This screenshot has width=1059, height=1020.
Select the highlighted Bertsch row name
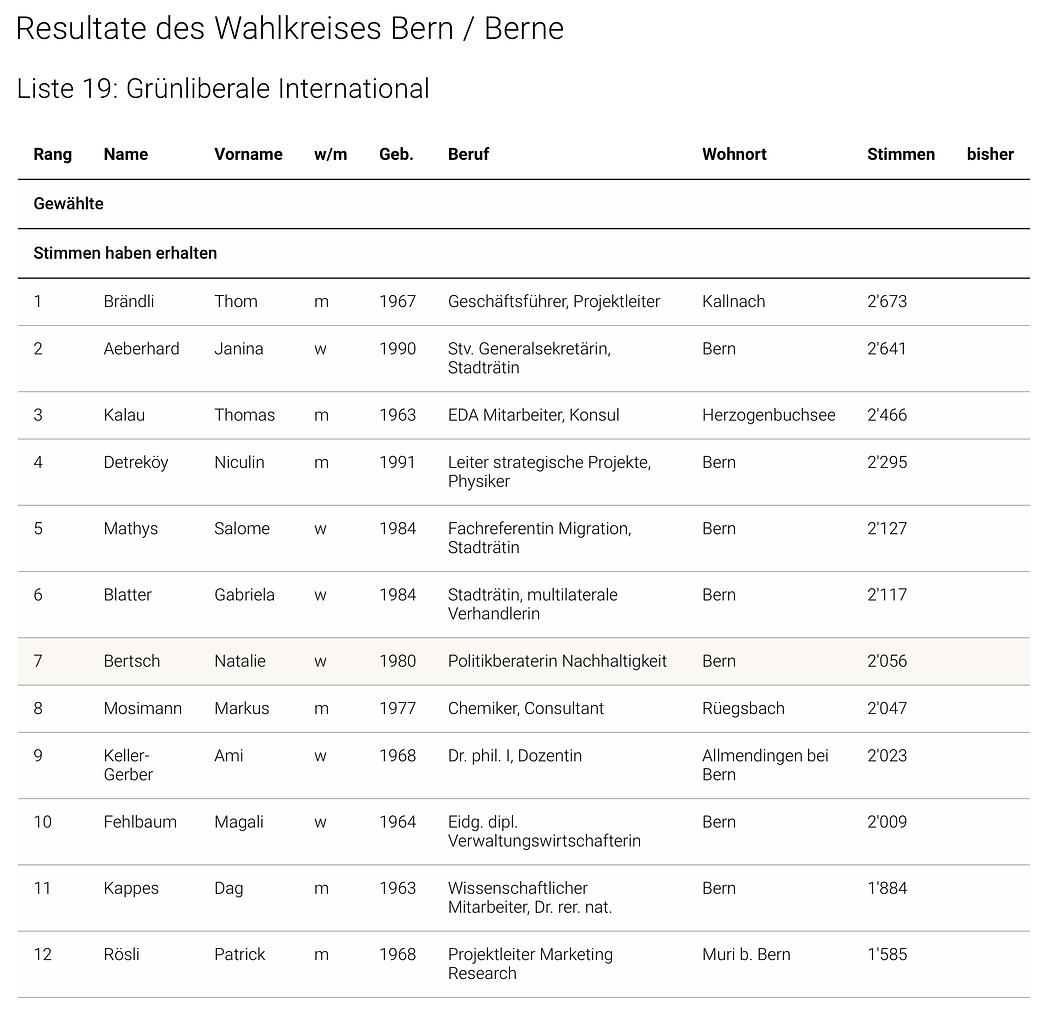[x=131, y=661]
